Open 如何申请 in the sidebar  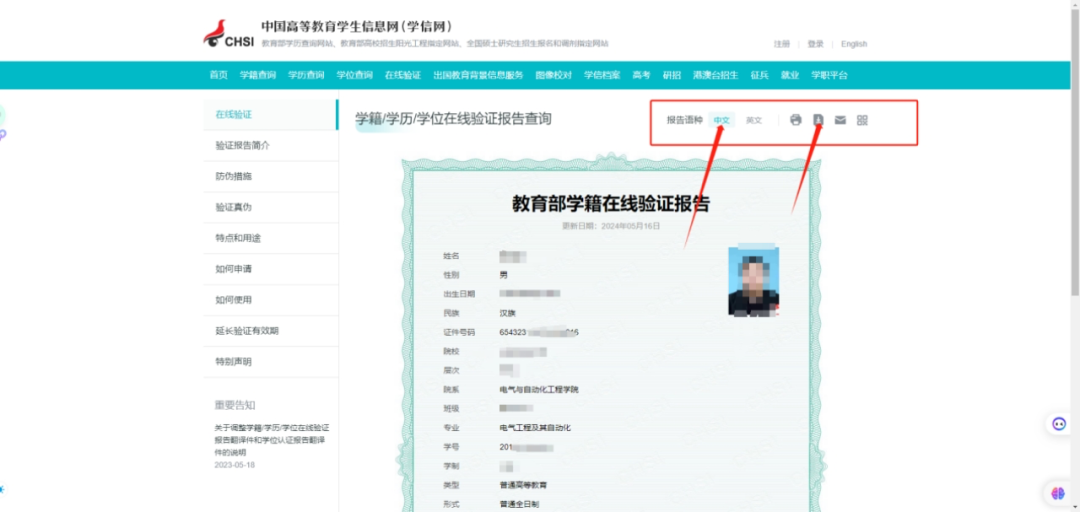(271, 269)
